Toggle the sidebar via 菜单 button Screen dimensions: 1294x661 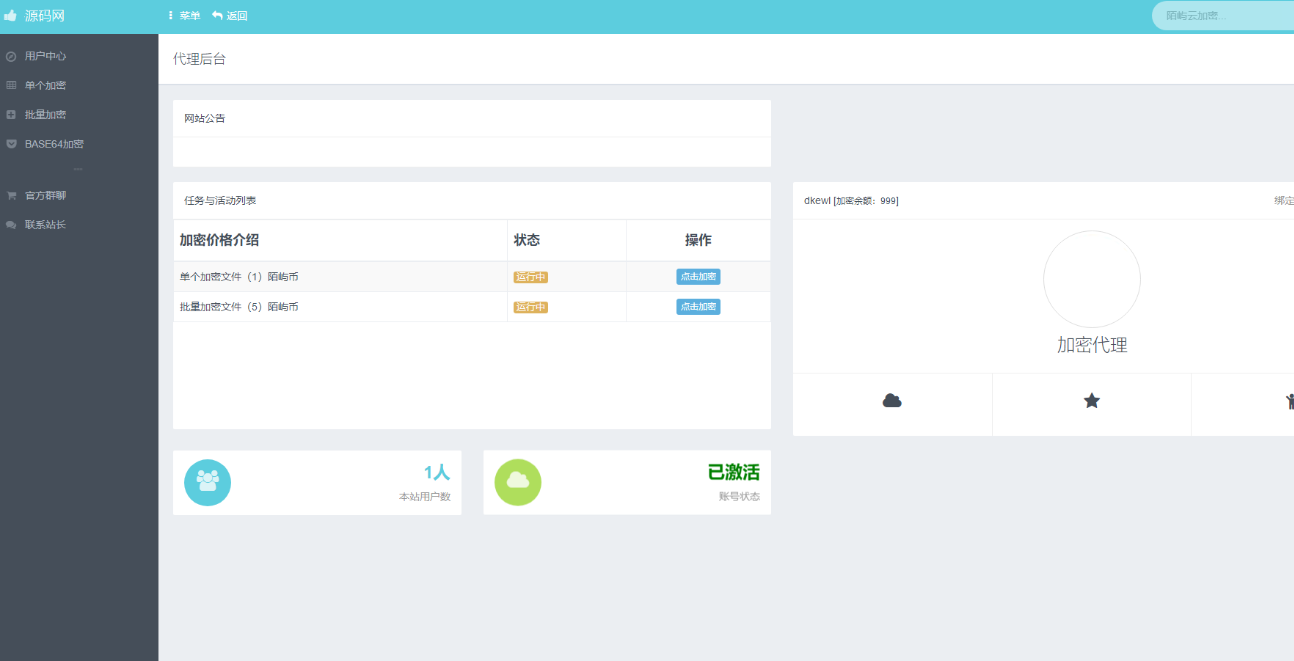click(184, 16)
